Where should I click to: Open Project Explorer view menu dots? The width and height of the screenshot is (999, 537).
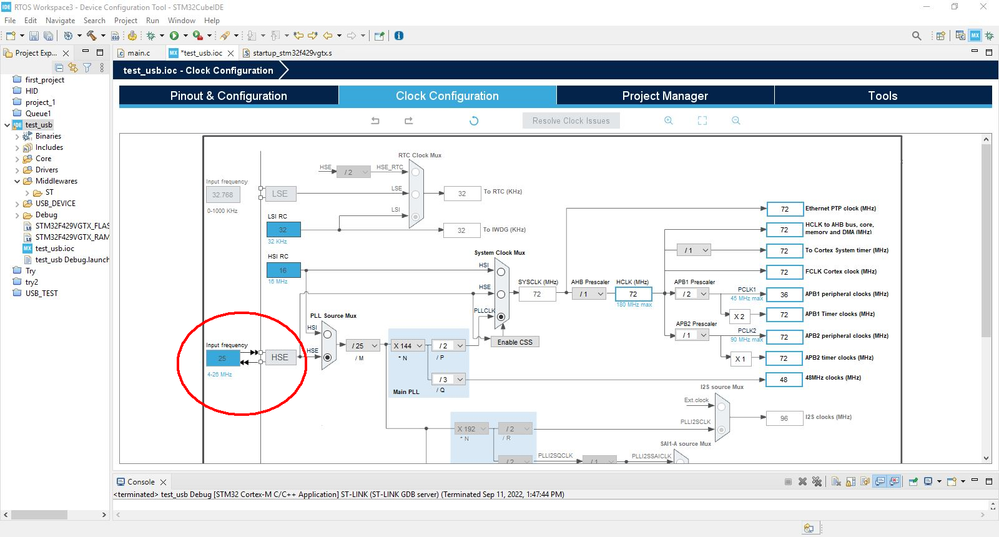click(x=101, y=68)
